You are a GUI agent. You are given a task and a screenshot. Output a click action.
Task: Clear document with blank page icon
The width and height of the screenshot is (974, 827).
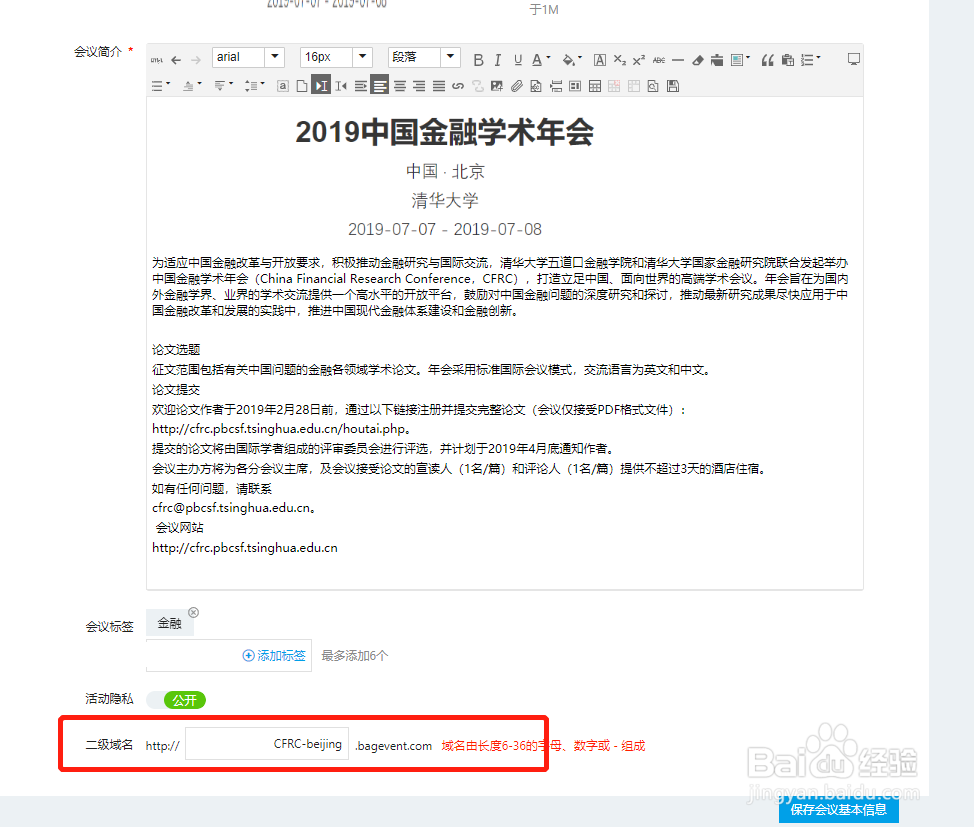(302, 86)
